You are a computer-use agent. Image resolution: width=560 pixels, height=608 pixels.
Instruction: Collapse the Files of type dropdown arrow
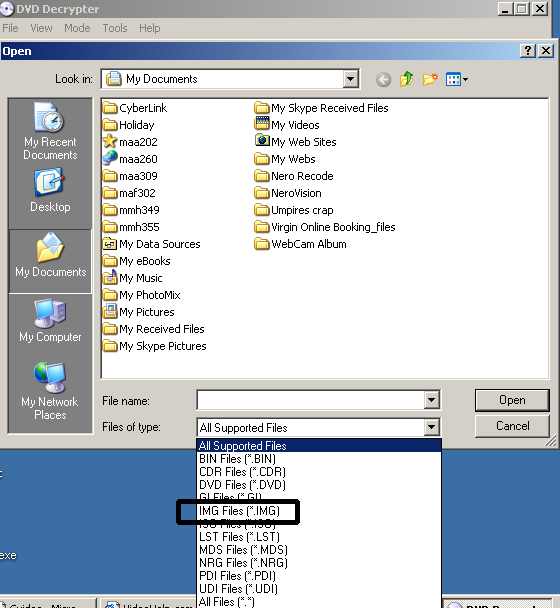[x=431, y=427]
